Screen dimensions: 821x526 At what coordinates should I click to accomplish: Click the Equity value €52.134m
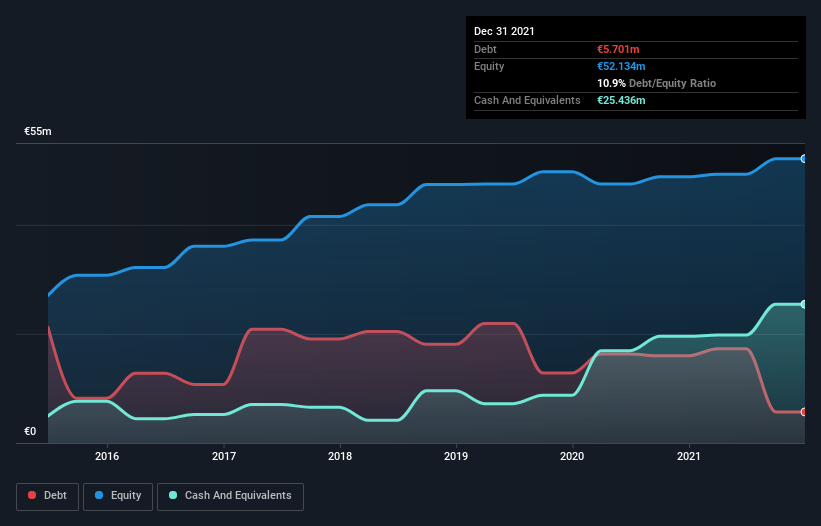[621, 66]
